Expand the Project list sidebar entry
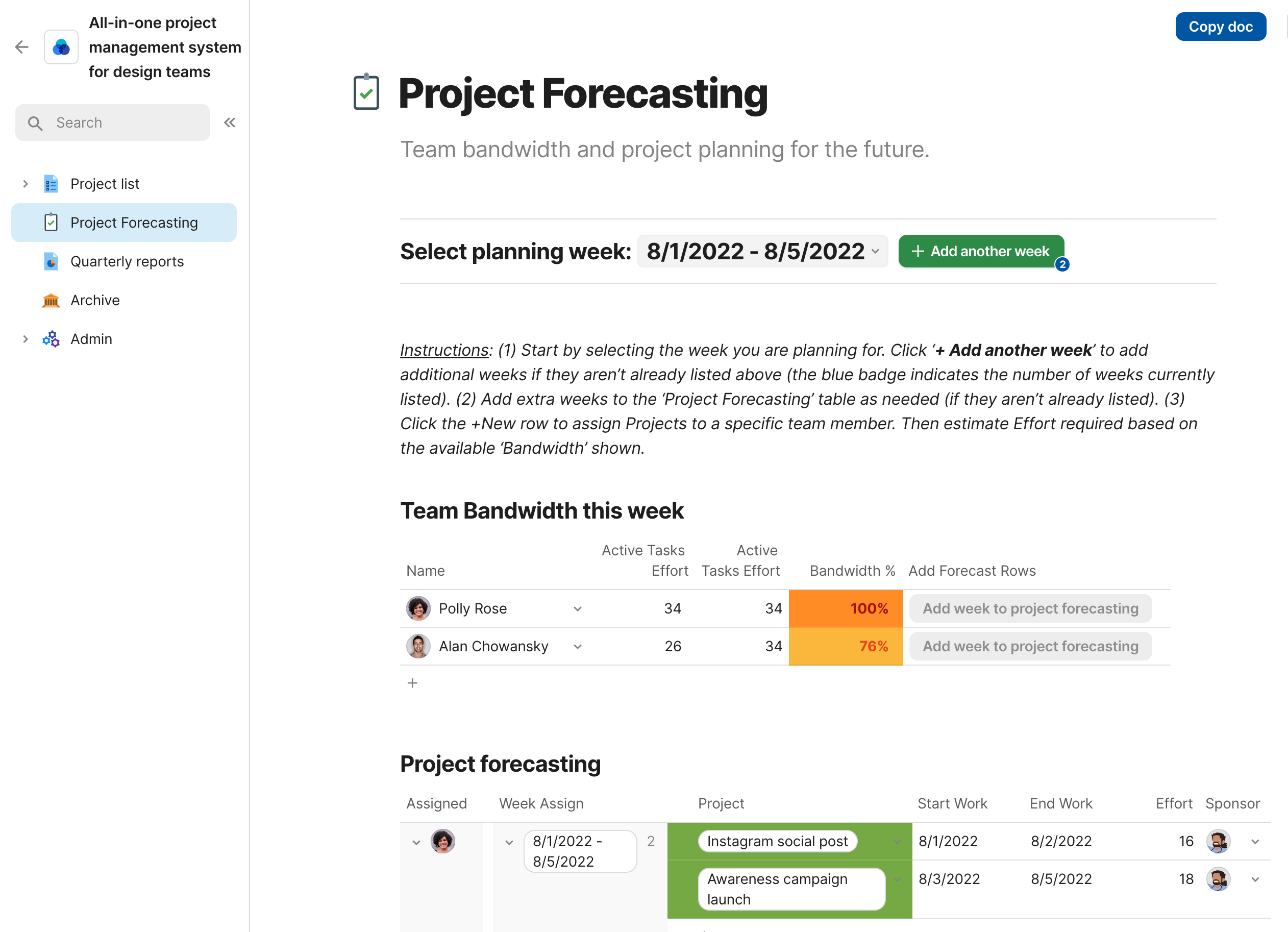This screenshot has width=1288, height=932. [x=25, y=183]
